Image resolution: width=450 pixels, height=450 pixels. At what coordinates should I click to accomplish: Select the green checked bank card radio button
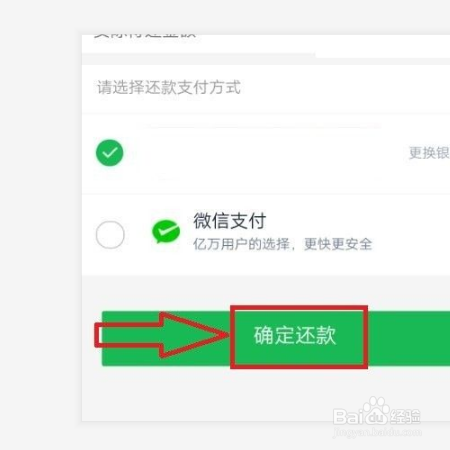pyautogui.click(x=110, y=153)
